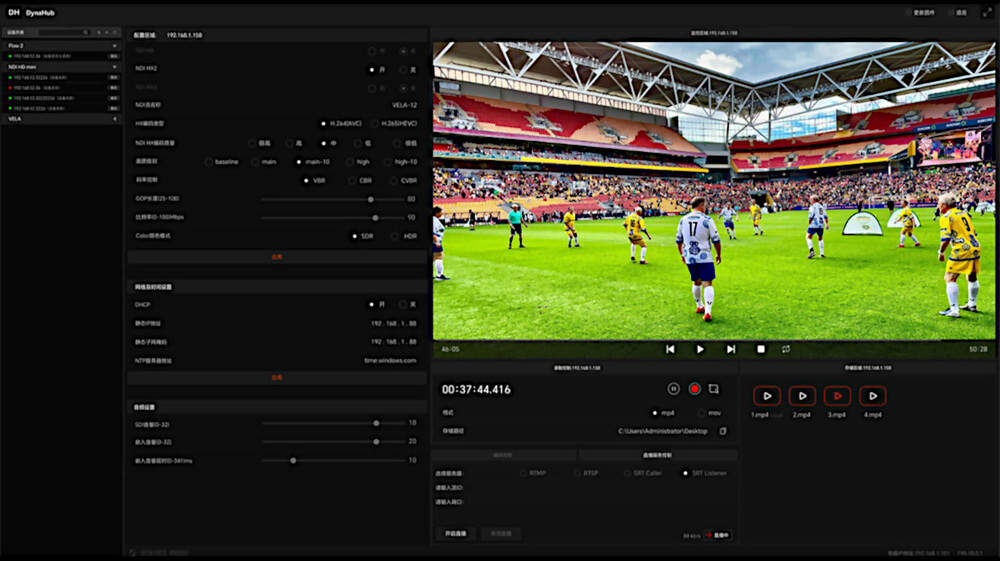Click the red record button
The image size is (1000, 561).
(695, 389)
